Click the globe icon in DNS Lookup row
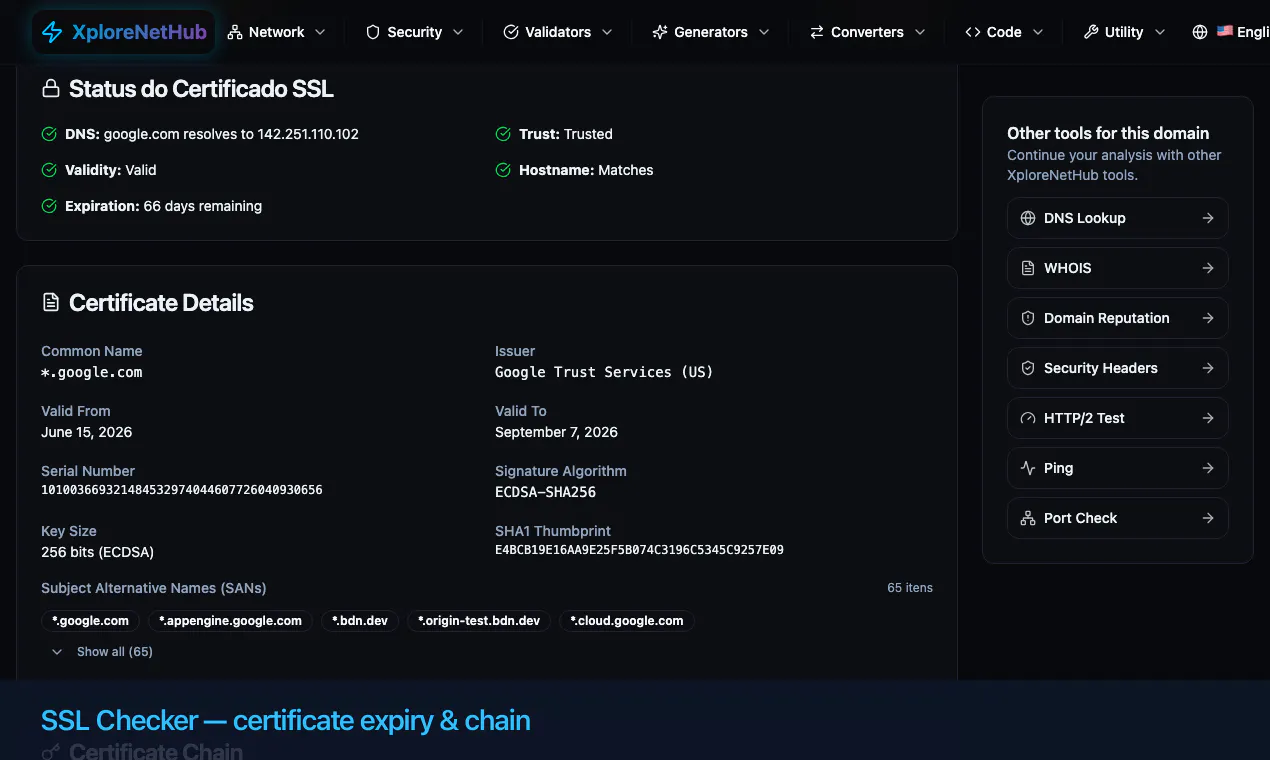Viewport: 1270px width, 760px height. [x=1028, y=218]
